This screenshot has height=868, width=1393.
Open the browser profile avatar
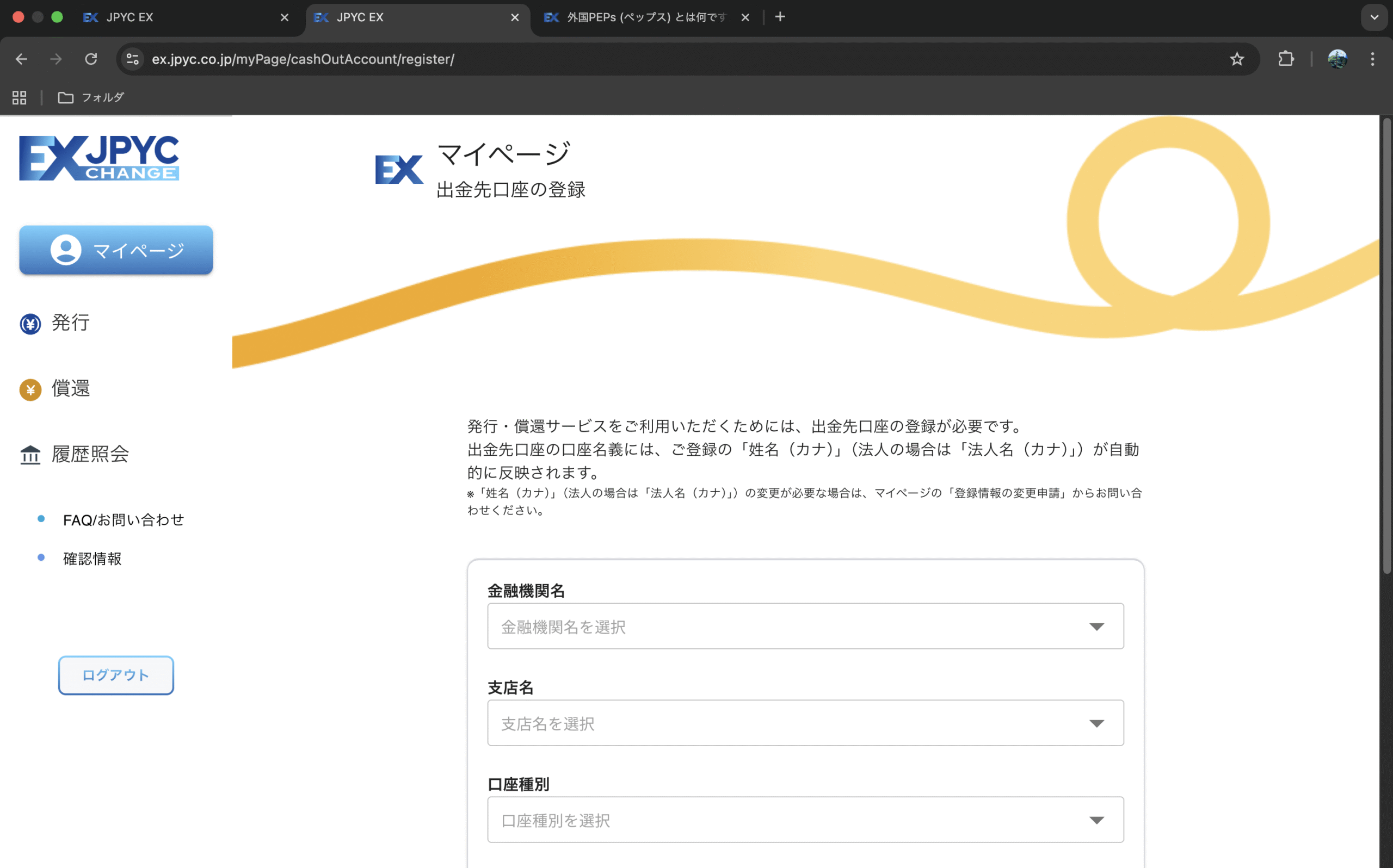coord(1337,59)
